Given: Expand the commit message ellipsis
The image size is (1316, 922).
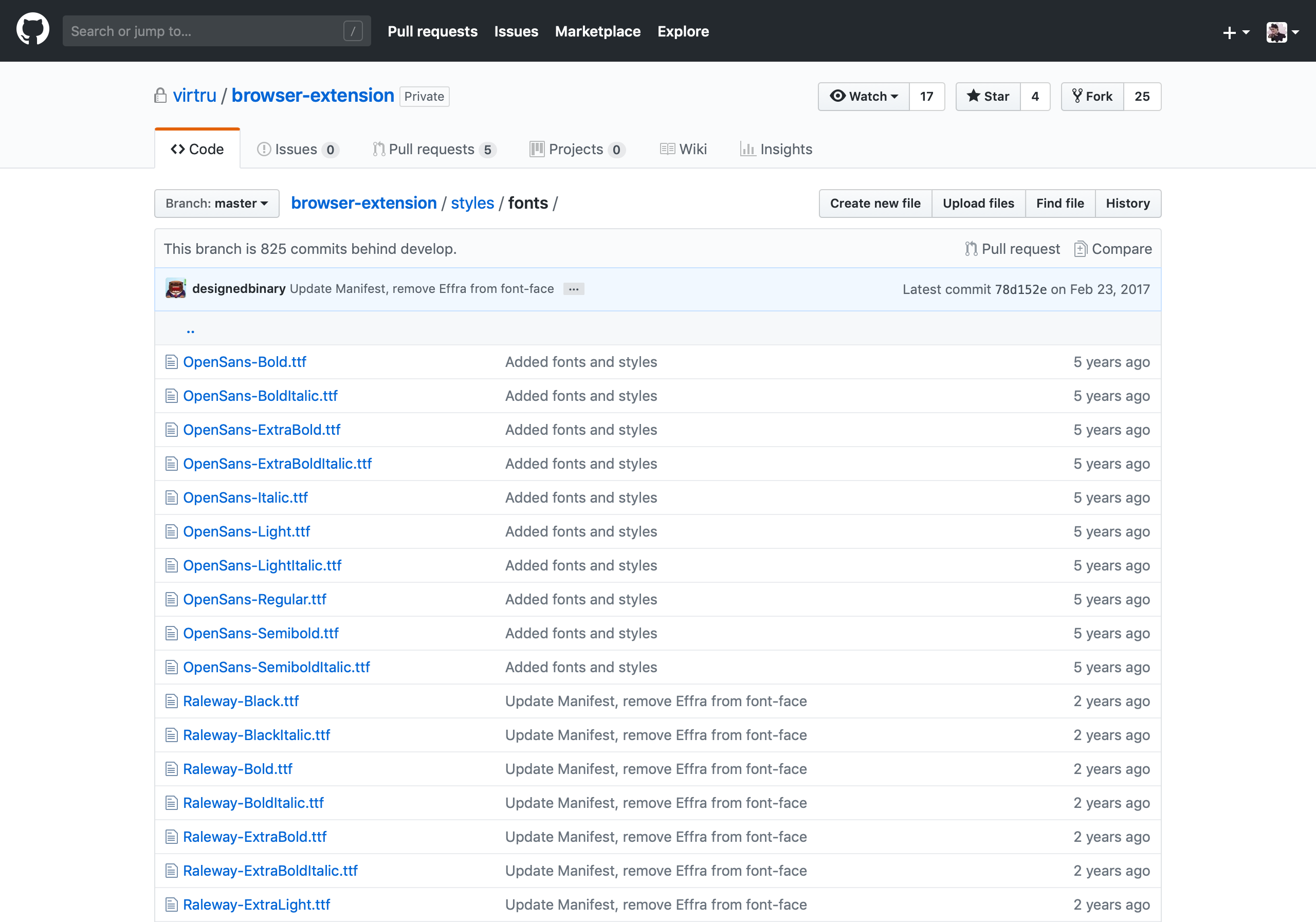Looking at the screenshot, I should (574, 289).
